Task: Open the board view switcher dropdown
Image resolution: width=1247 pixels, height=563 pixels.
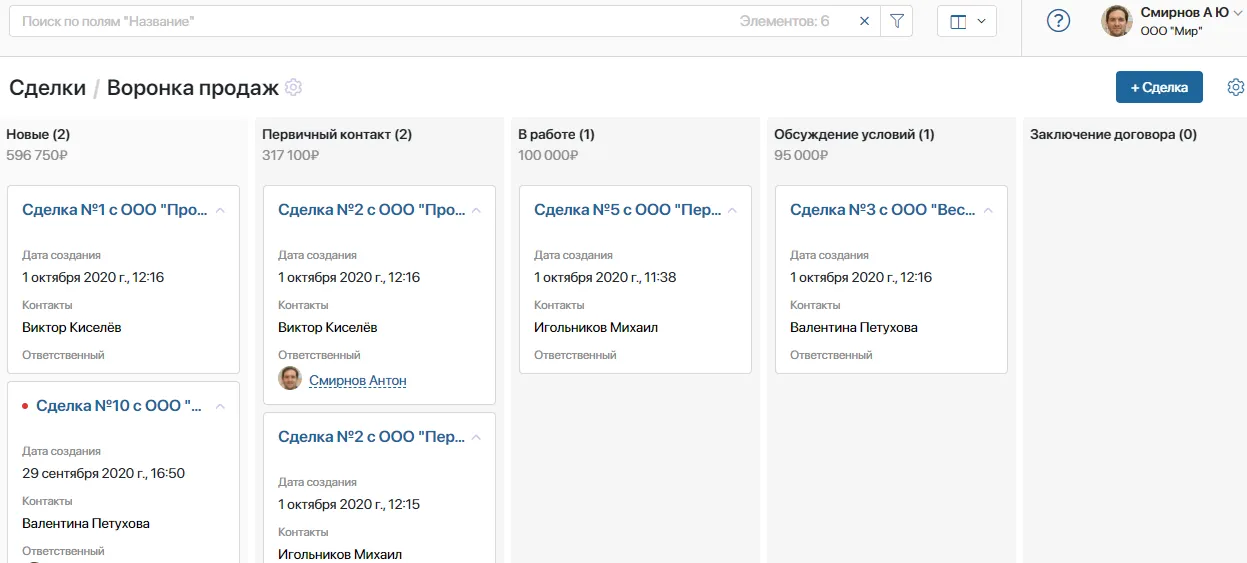Action: coord(966,21)
